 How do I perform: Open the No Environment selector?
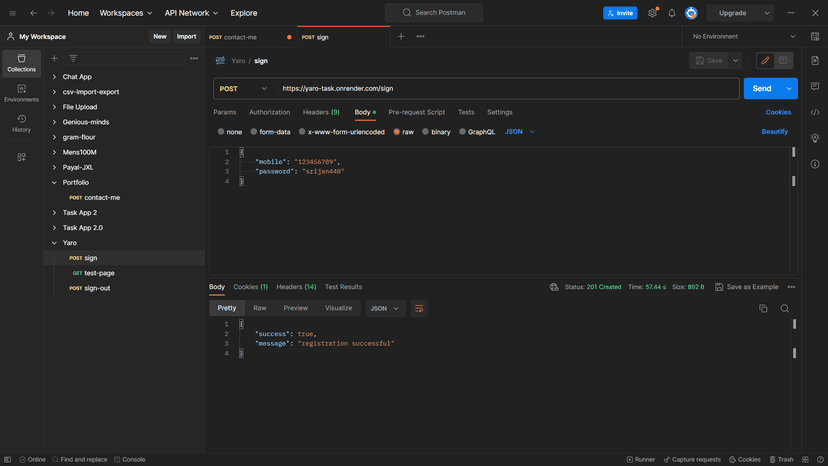(744, 36)
